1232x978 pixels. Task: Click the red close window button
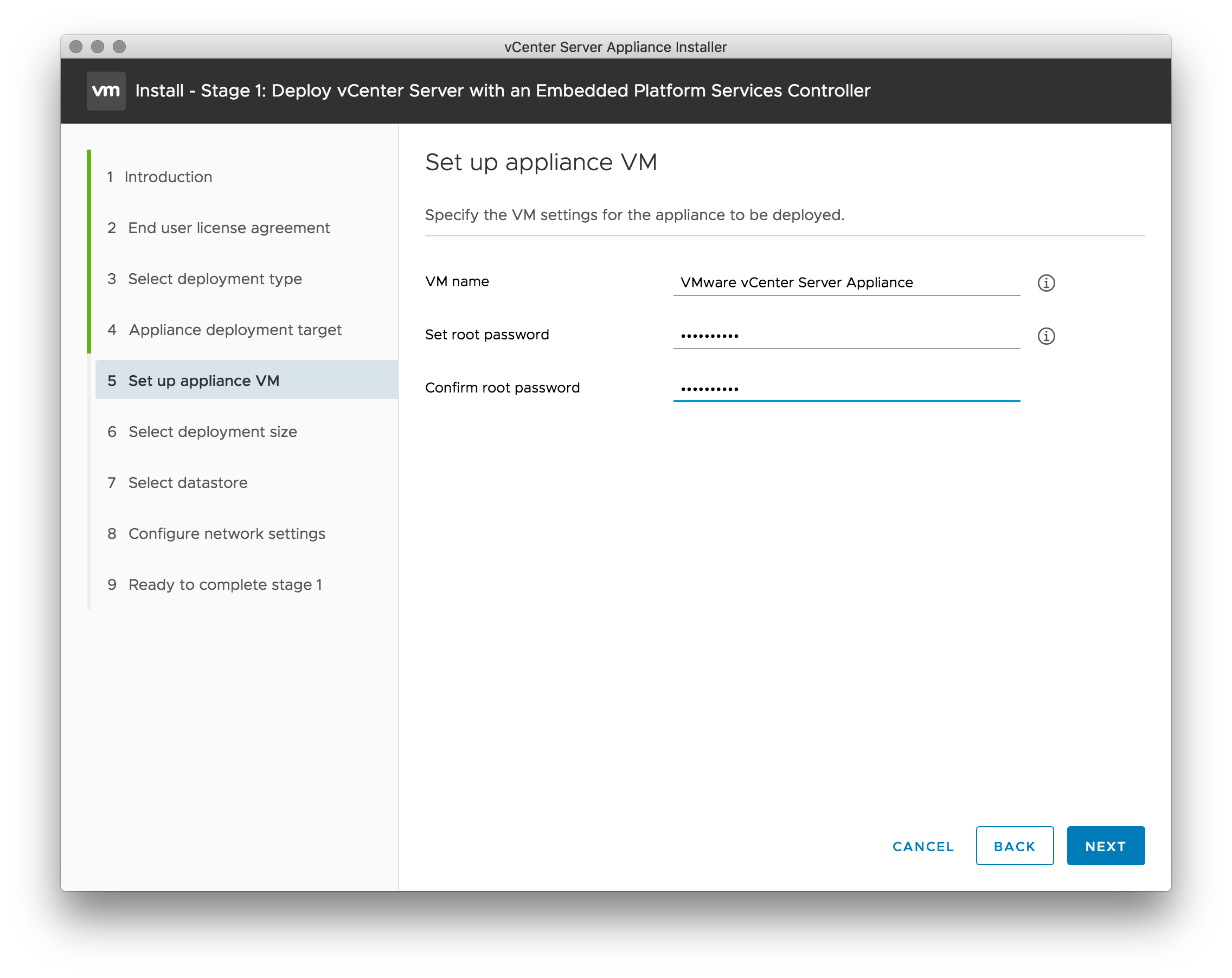pyautogui.click(x=76, y=47)
